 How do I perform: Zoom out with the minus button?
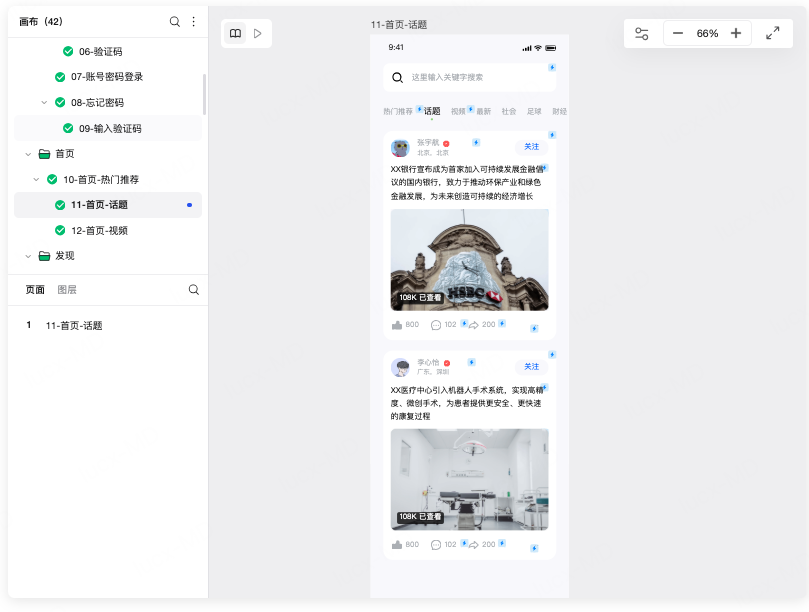678,34
